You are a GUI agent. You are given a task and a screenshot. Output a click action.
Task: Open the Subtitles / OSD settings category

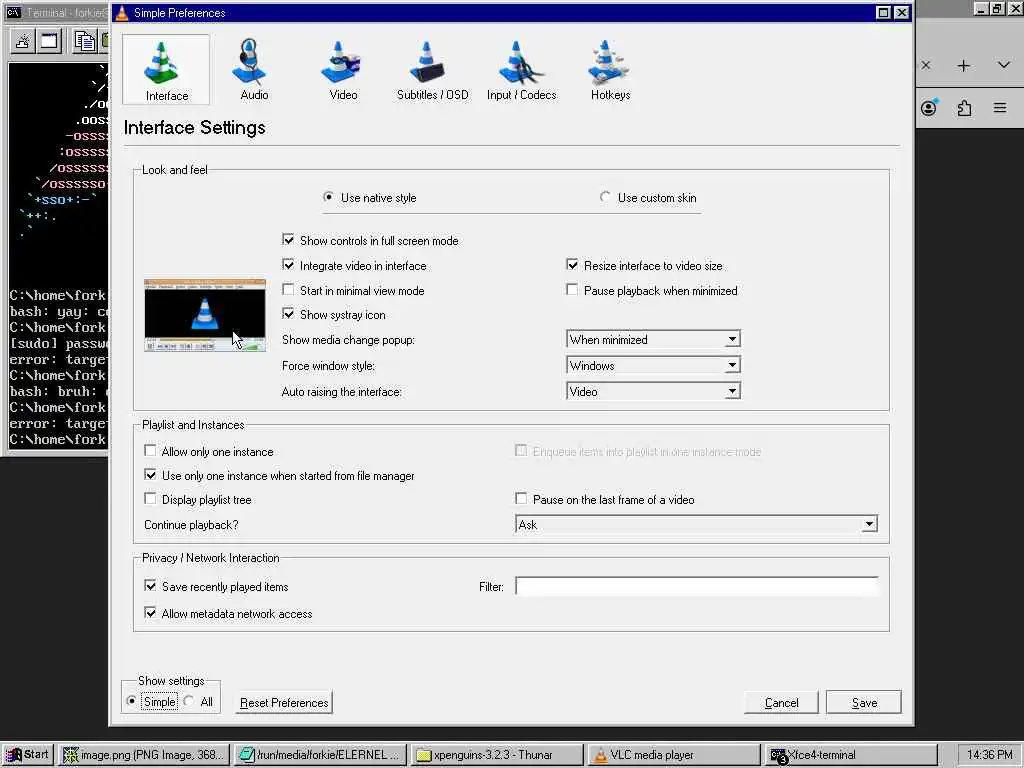(x=432, y=70)
